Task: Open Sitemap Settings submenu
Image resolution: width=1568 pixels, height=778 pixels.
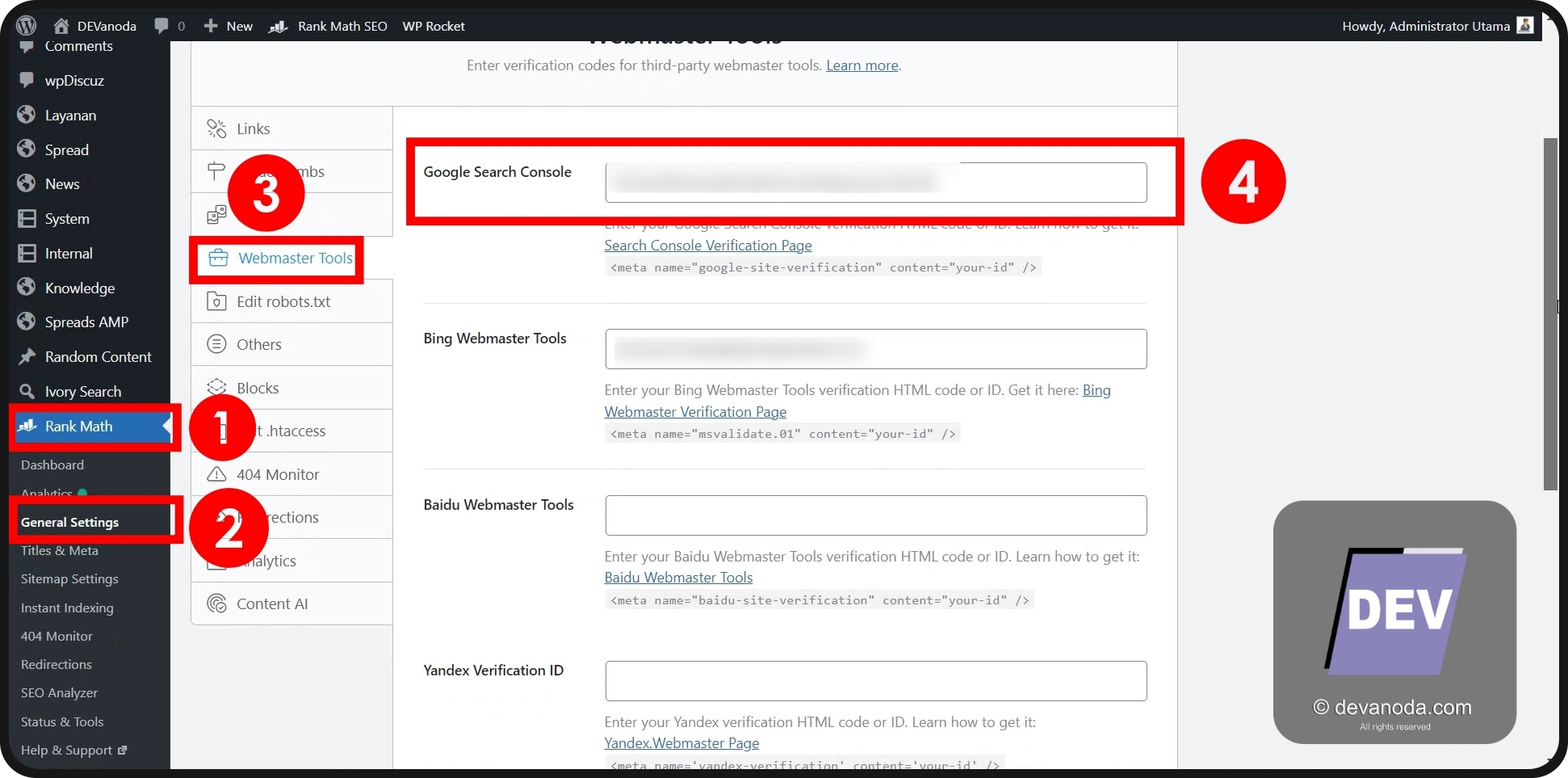Action: 69,578
